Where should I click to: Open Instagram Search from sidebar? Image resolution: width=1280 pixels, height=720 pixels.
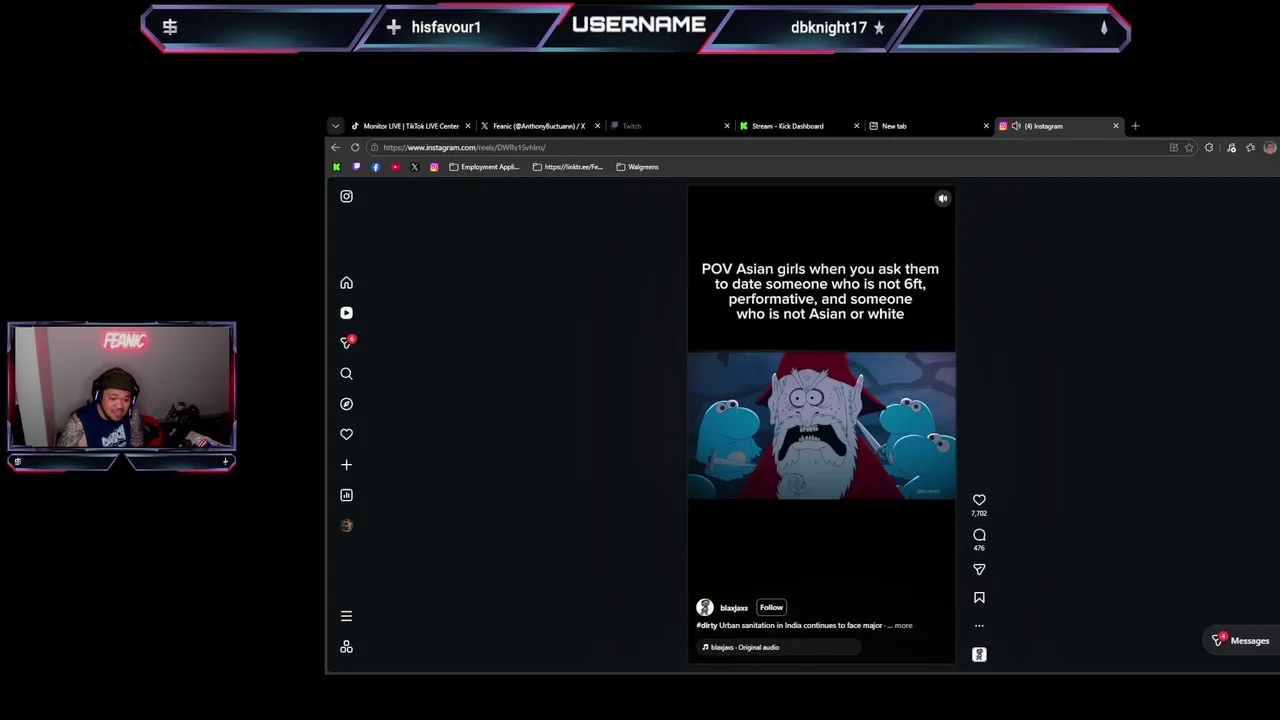[346, 374]
